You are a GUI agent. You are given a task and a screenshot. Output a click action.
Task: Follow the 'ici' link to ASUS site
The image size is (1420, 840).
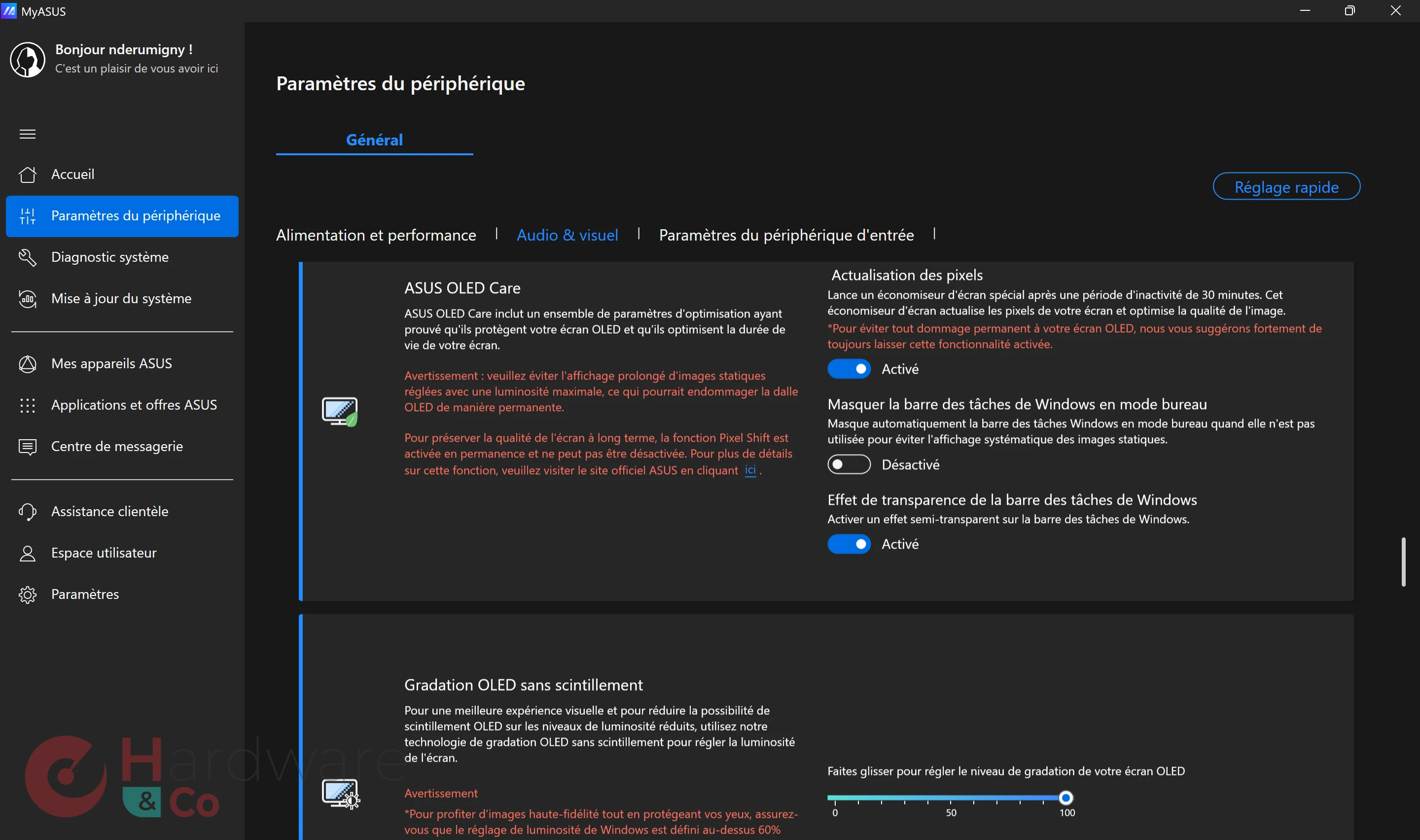click(750, 470)
